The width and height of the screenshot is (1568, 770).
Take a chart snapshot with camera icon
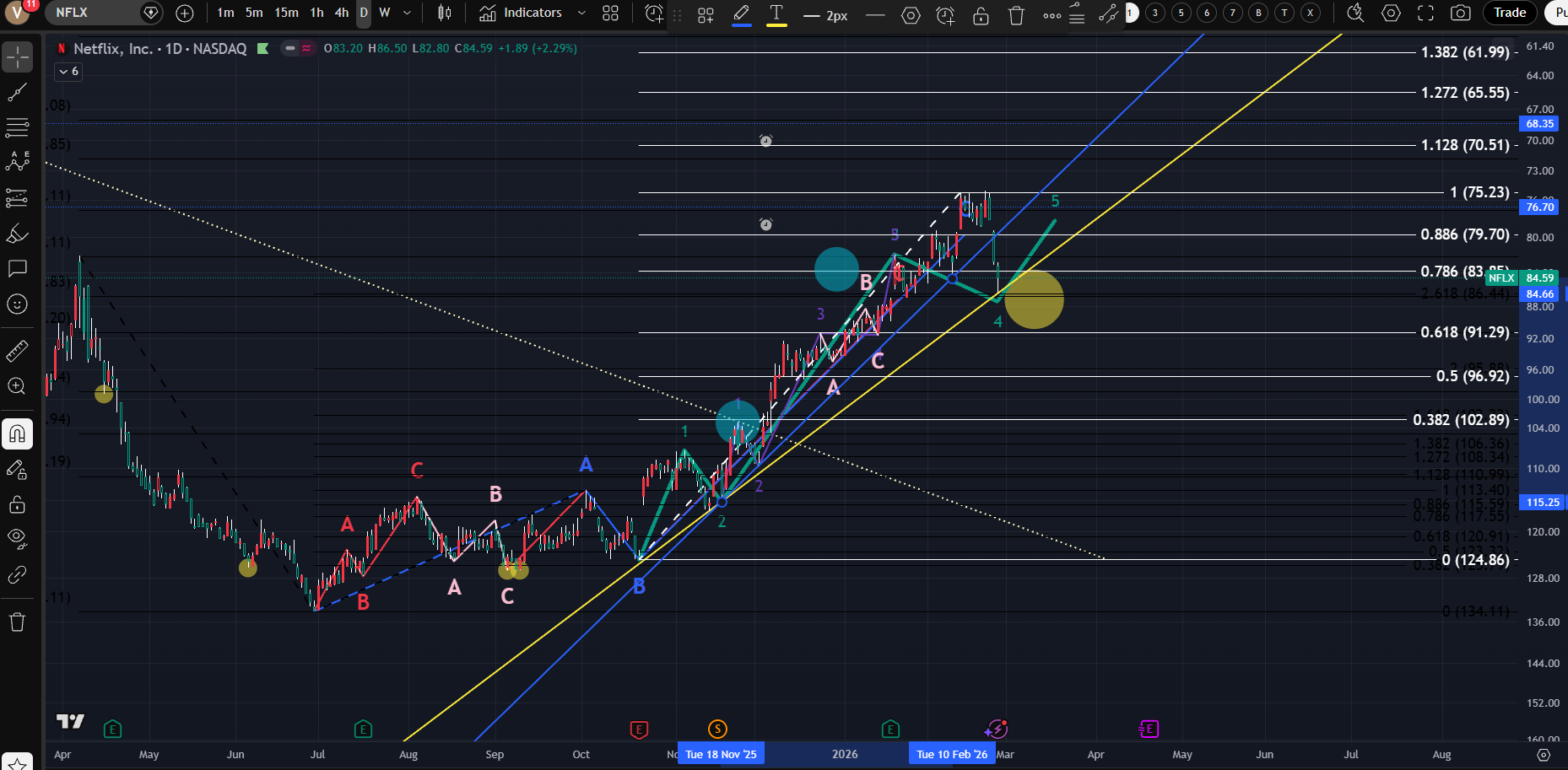pos(1460,13)
